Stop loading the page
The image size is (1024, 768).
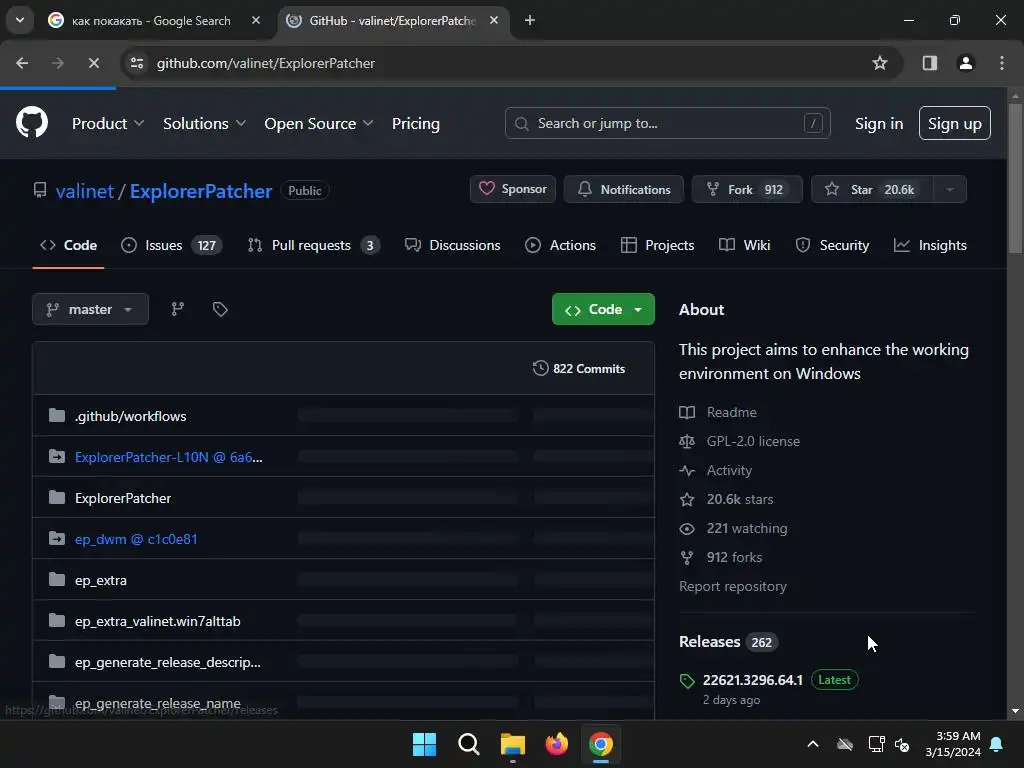[93, 63]
